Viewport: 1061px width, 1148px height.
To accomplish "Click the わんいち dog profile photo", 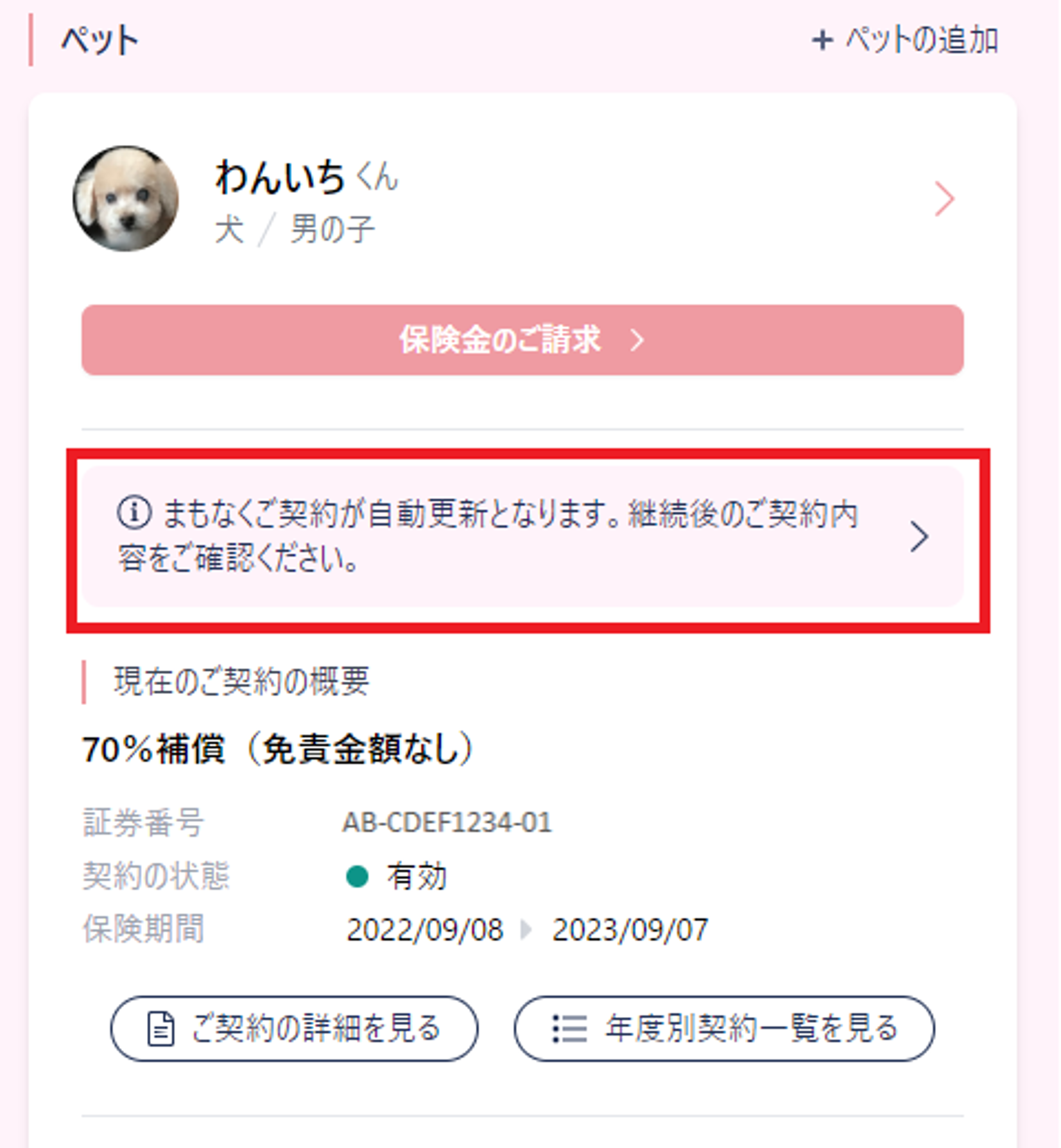I will coord(126,198).
